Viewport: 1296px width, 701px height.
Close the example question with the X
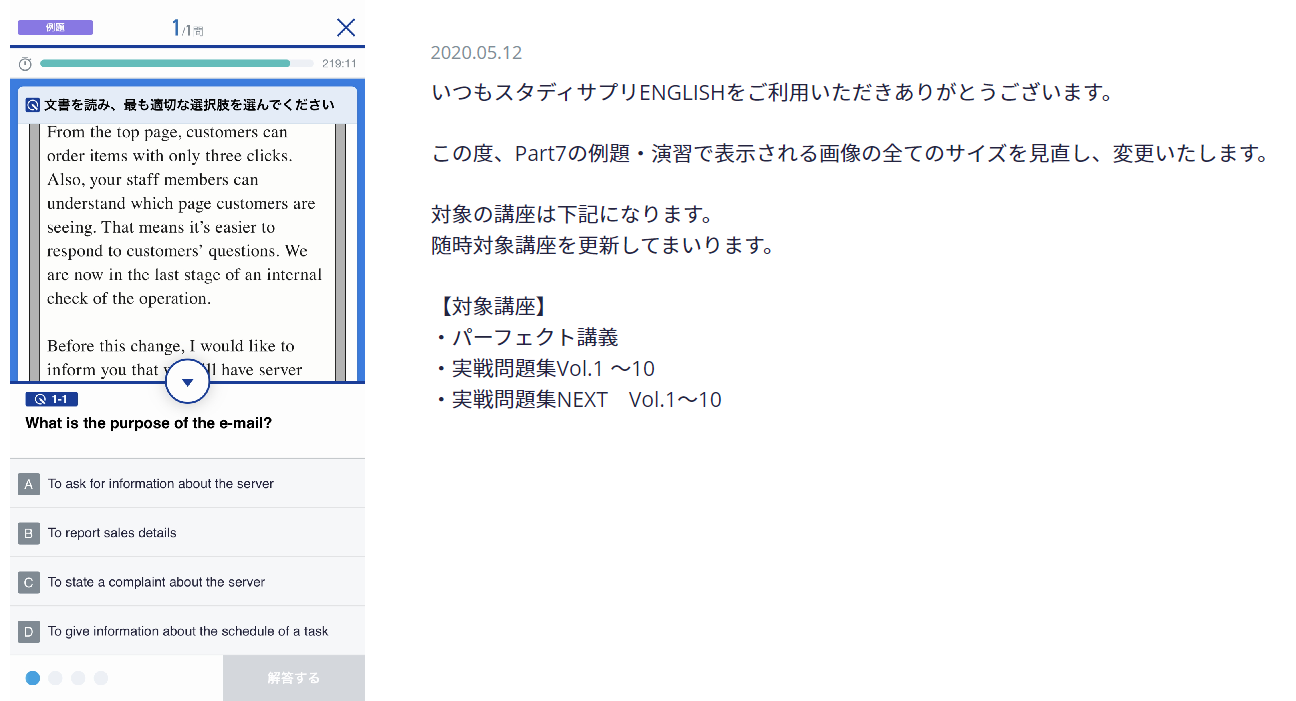coord(346,27)
